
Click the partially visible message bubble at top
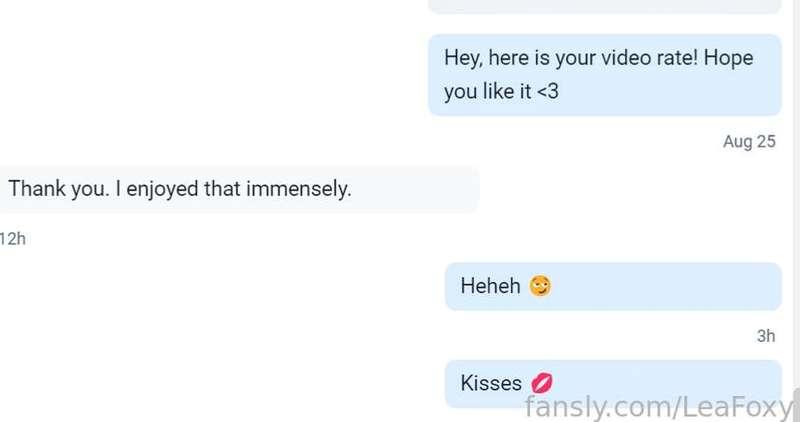tap(605, 6)
